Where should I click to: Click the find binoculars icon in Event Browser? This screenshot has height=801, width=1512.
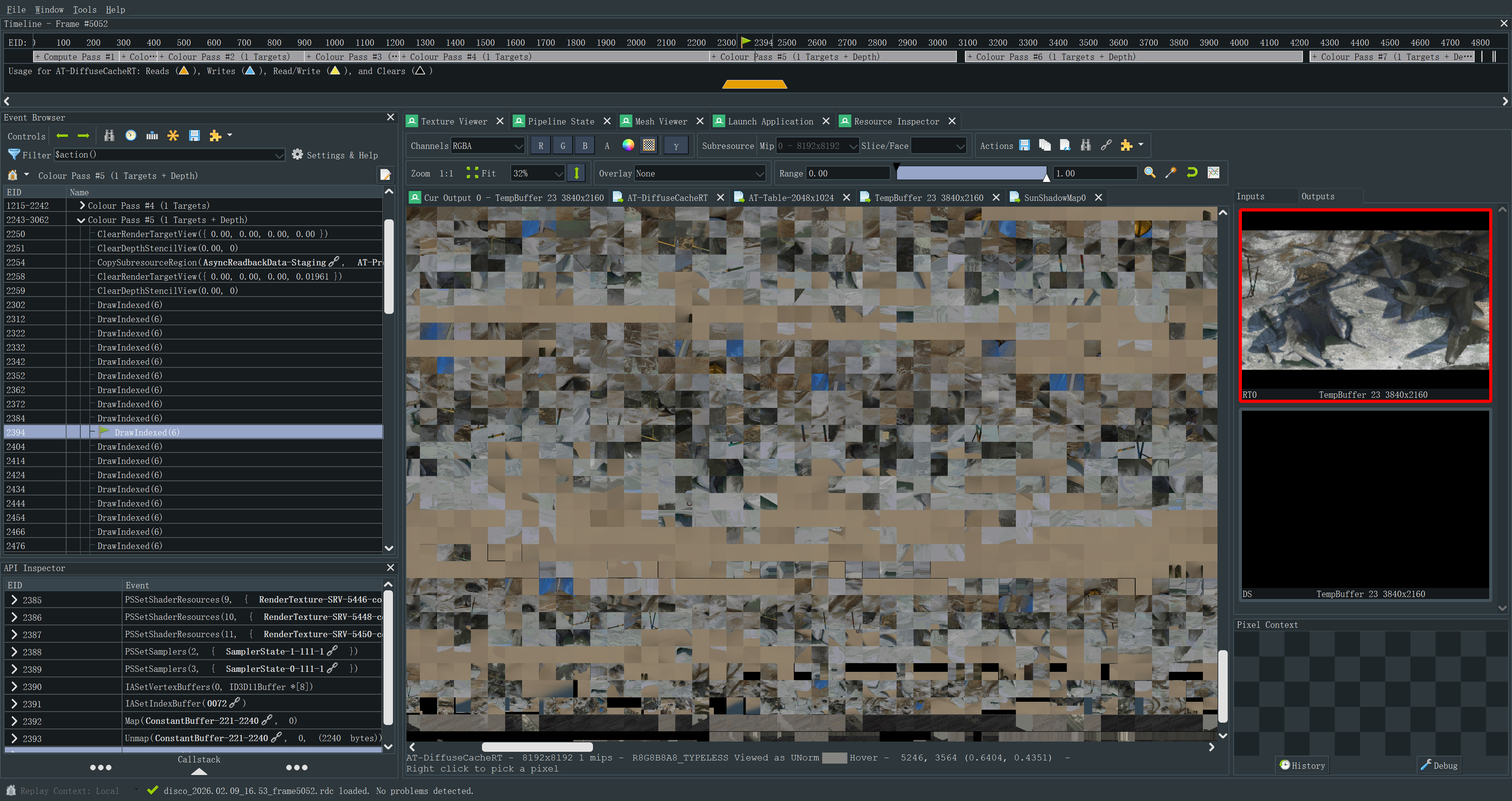click(x=109, y=135)
